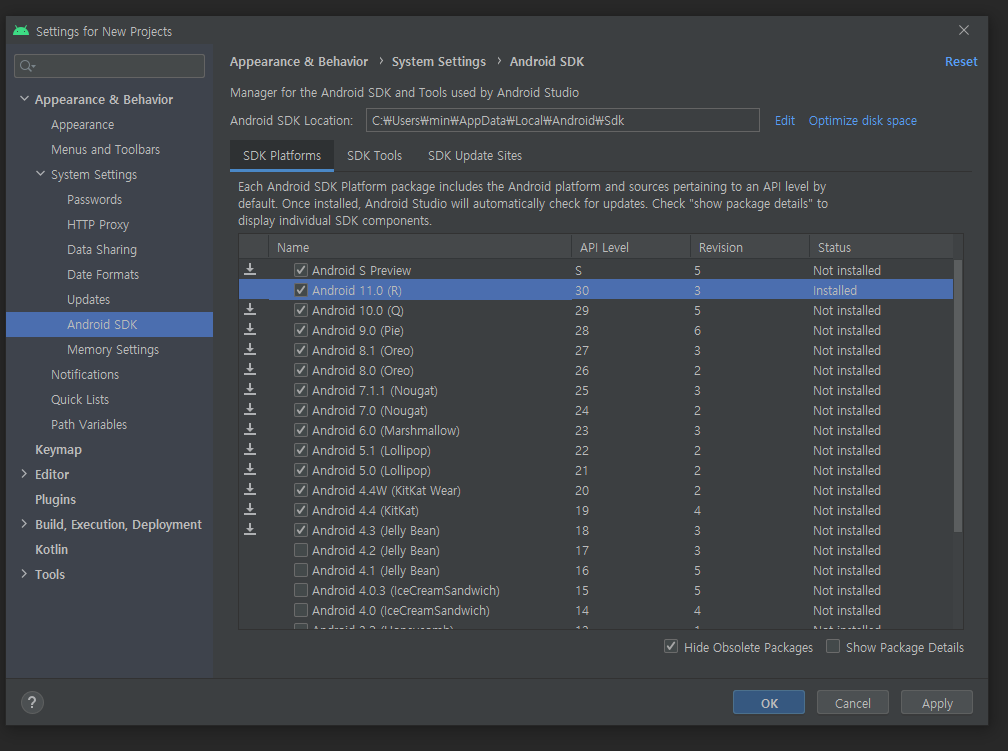Click the download icon beside Android 7.0 (Nougat)
This screenshot has width=1008, height=751.
pyautogui.click(x=250, y=409)
